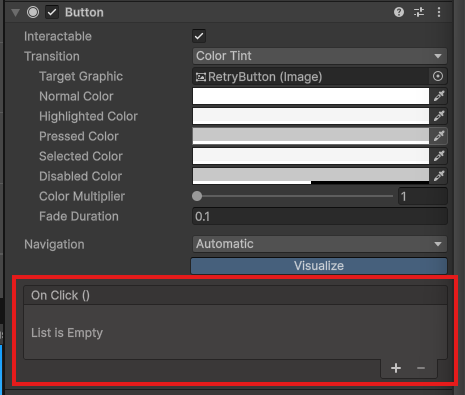Open Button component three-dot options menu
The width and height of the screenshot is (465, 395).
439,12
